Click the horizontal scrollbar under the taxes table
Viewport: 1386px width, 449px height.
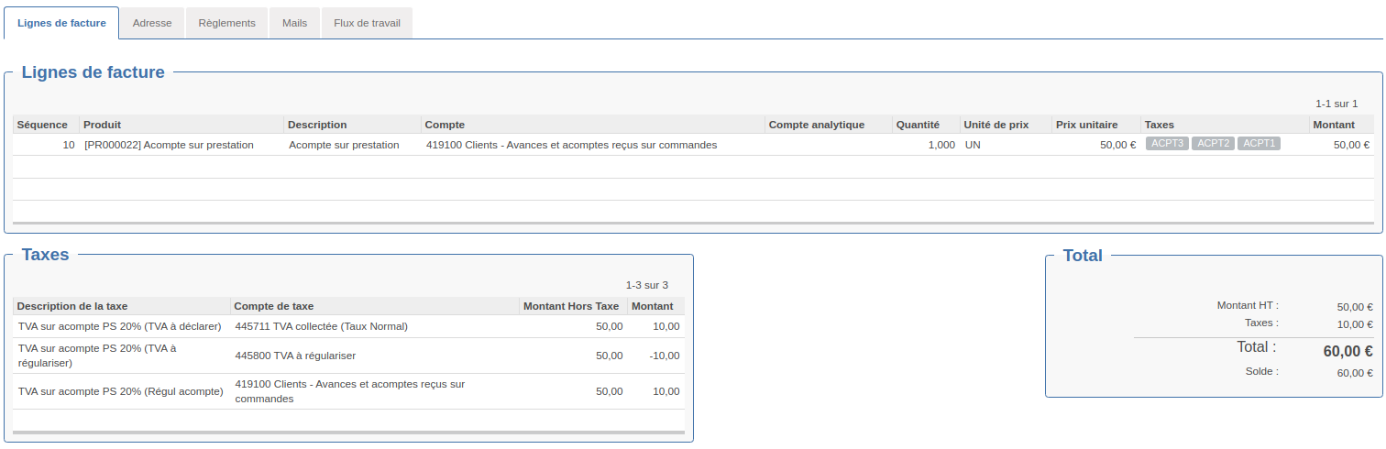tap(349, 433)
